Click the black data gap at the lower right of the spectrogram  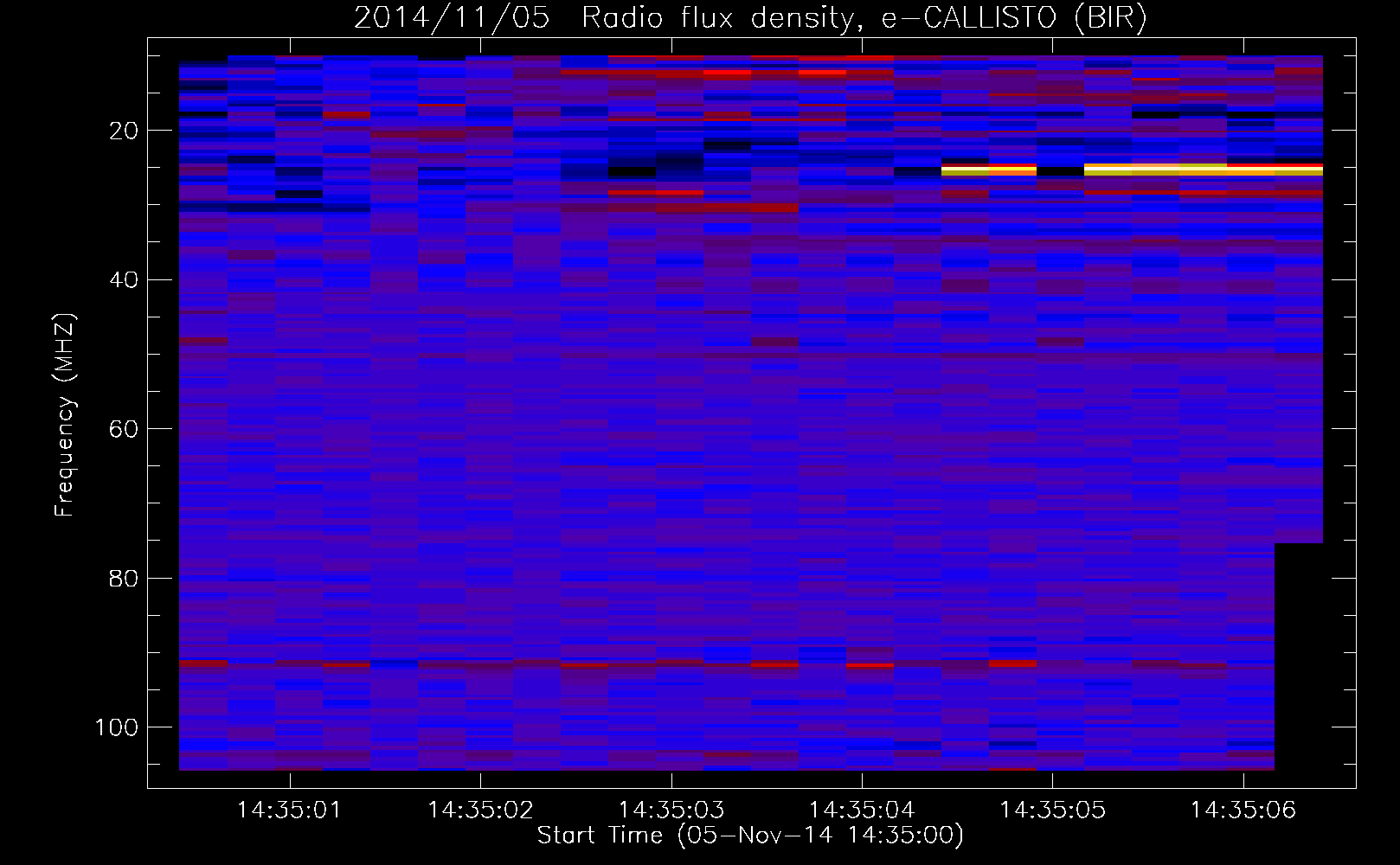click(1299, 657)
